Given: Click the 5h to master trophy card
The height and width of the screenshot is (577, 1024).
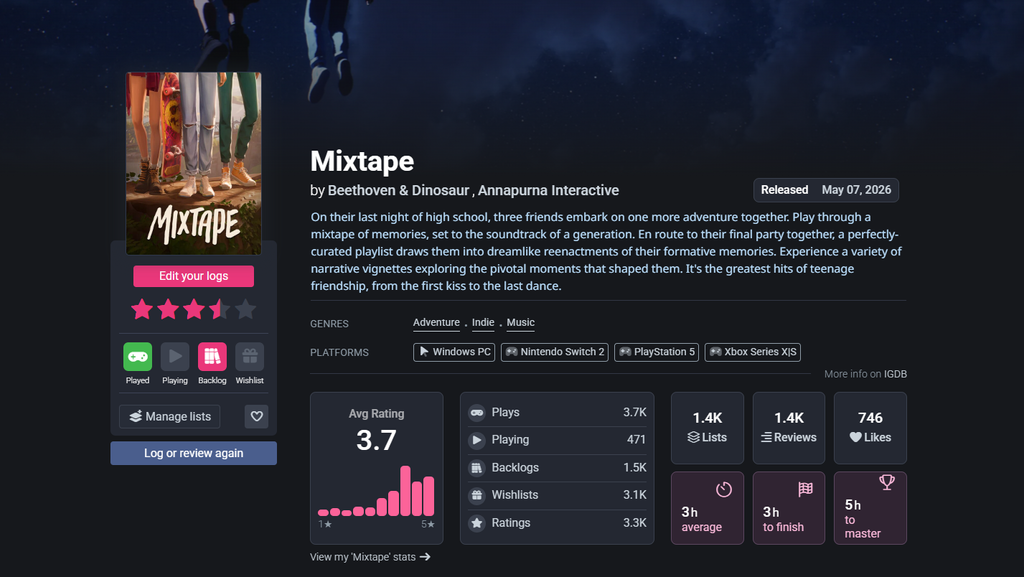Looking at the screenshot, I should [x=871, y=508].
